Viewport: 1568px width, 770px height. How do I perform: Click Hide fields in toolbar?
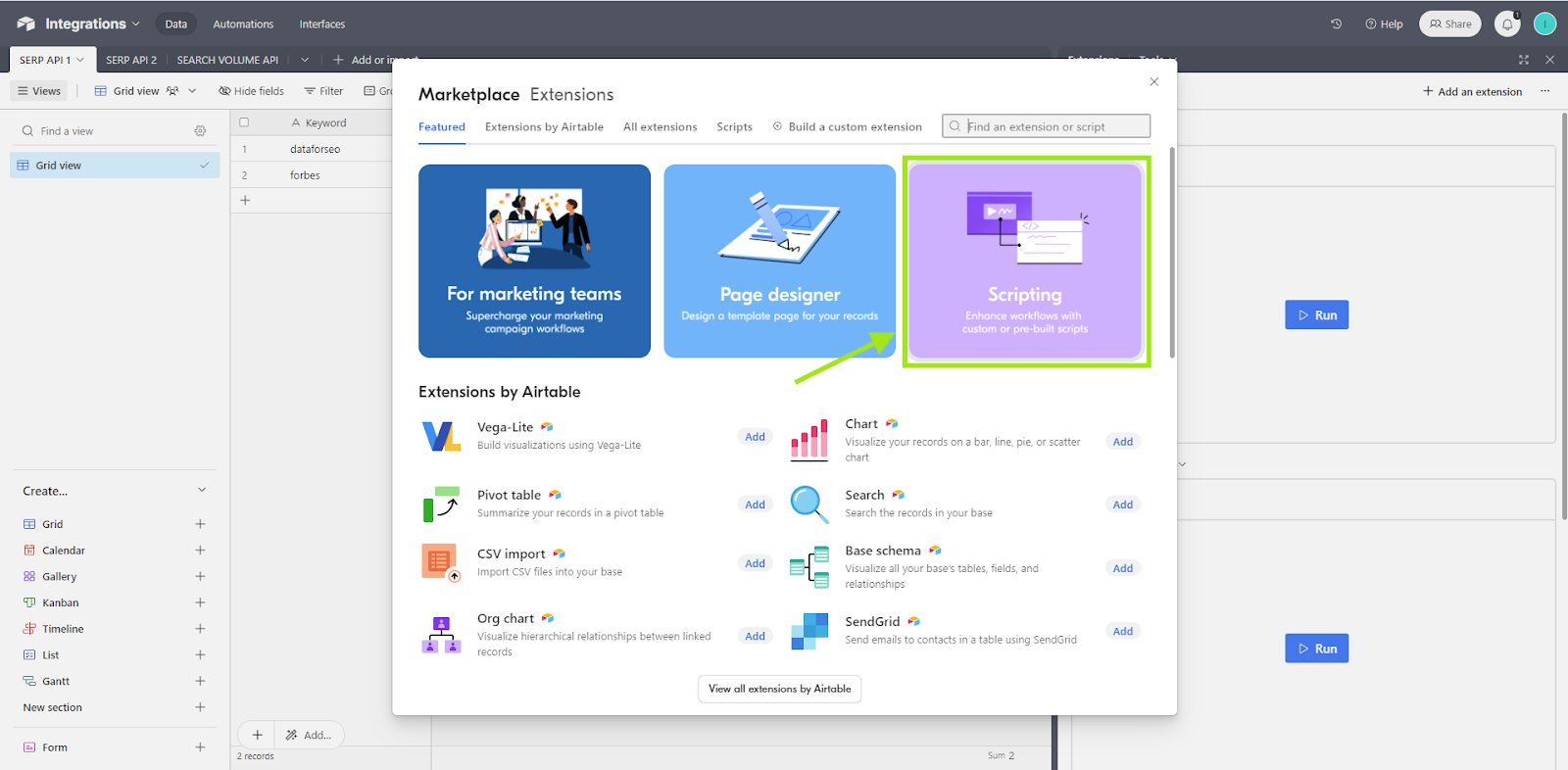tap(251, 91)
